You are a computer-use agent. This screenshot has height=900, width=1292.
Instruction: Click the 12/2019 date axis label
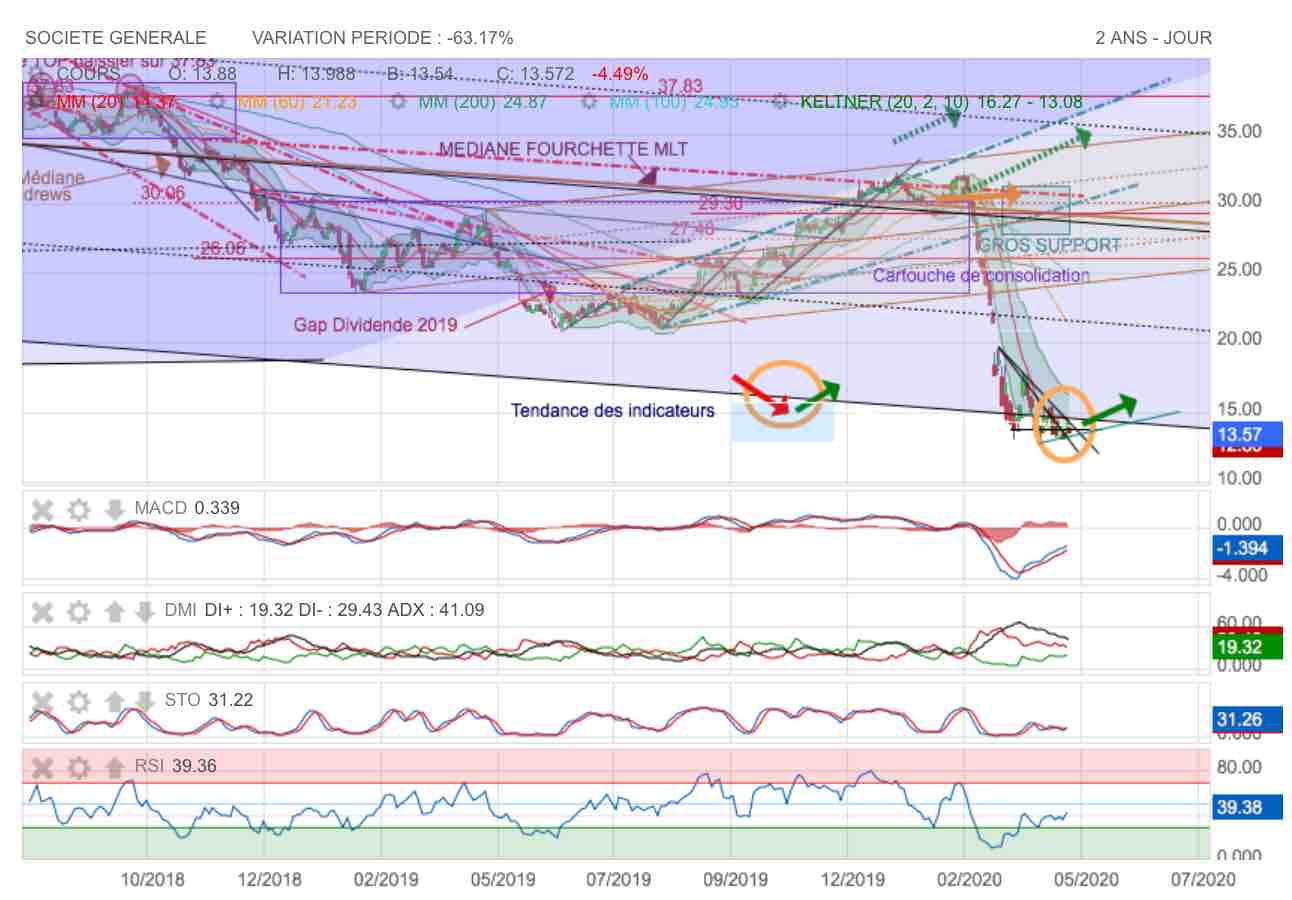(x=853, y=880)
